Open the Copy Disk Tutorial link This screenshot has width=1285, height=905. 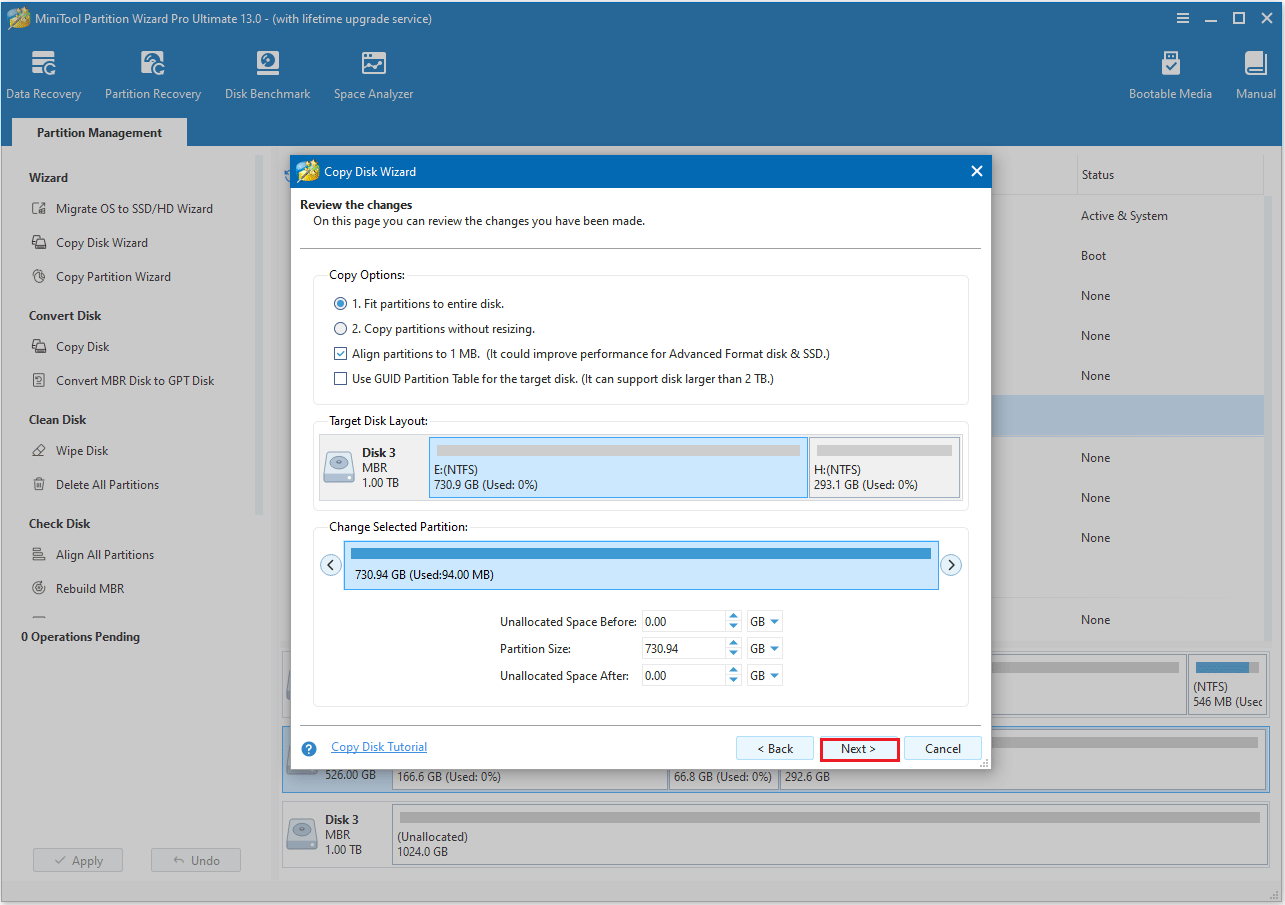[379, 746]
